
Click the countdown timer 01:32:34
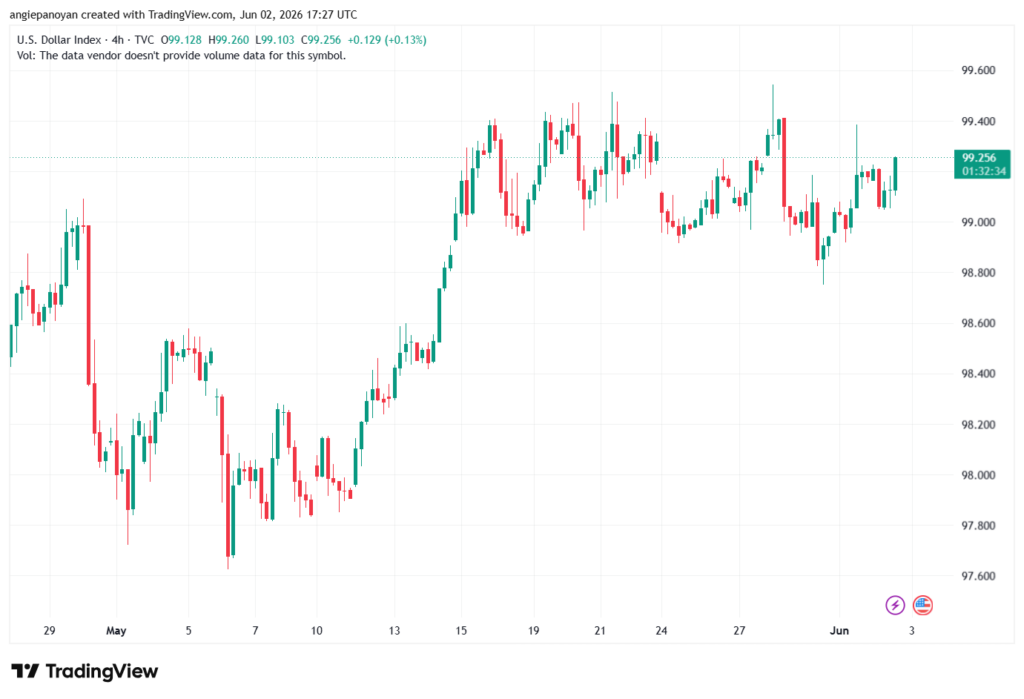click(x=984, y=171)
